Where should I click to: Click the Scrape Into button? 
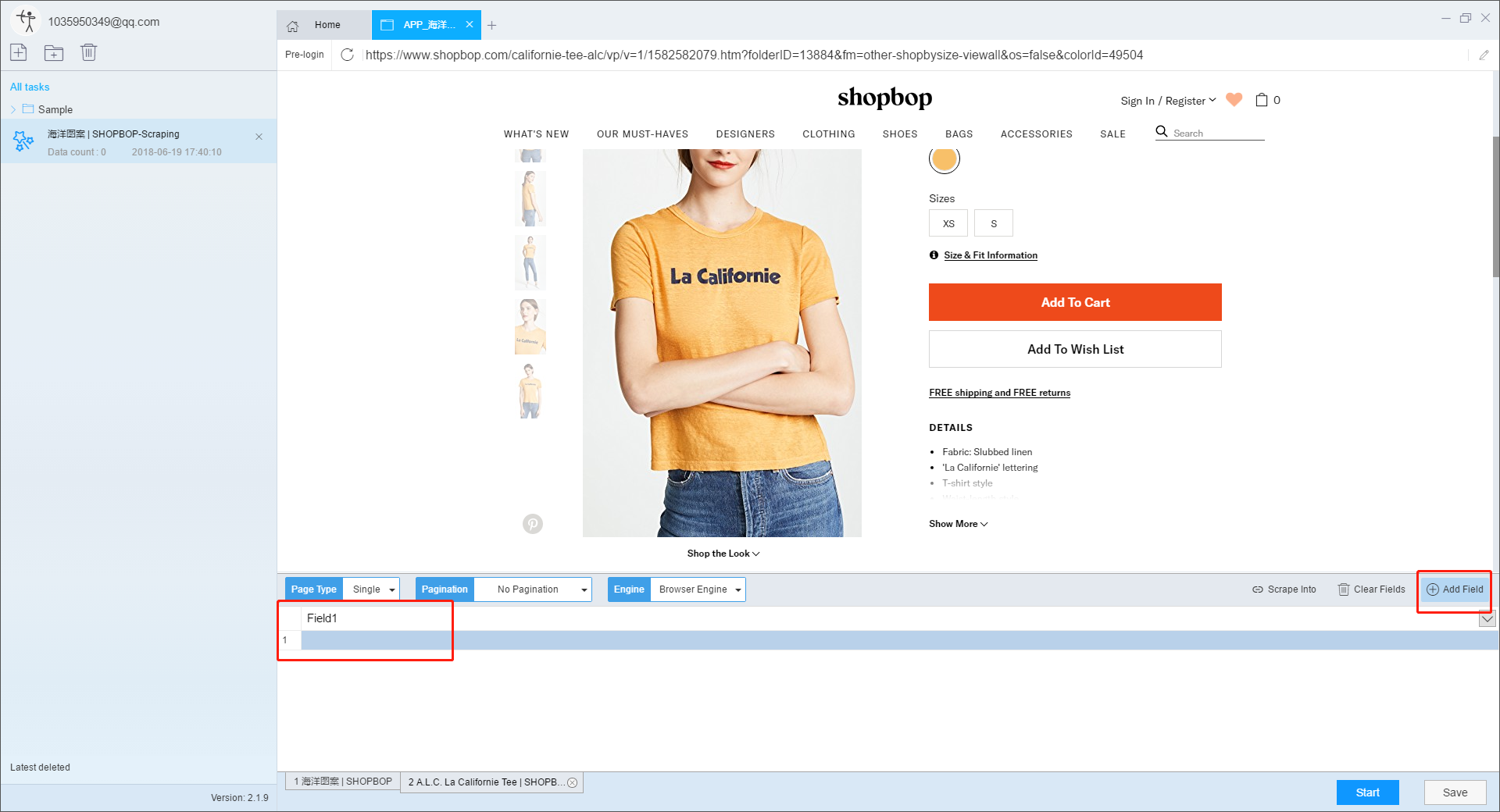pos(1284,589)
